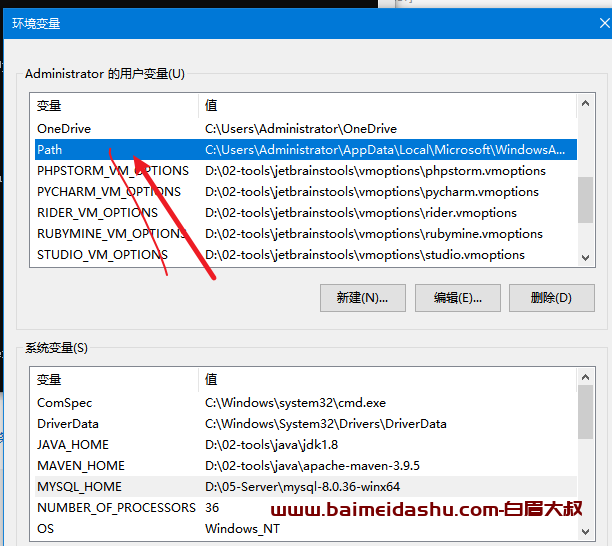
Task: Click the pycharm.vmoptions path value
Action: tap(372, 192)
